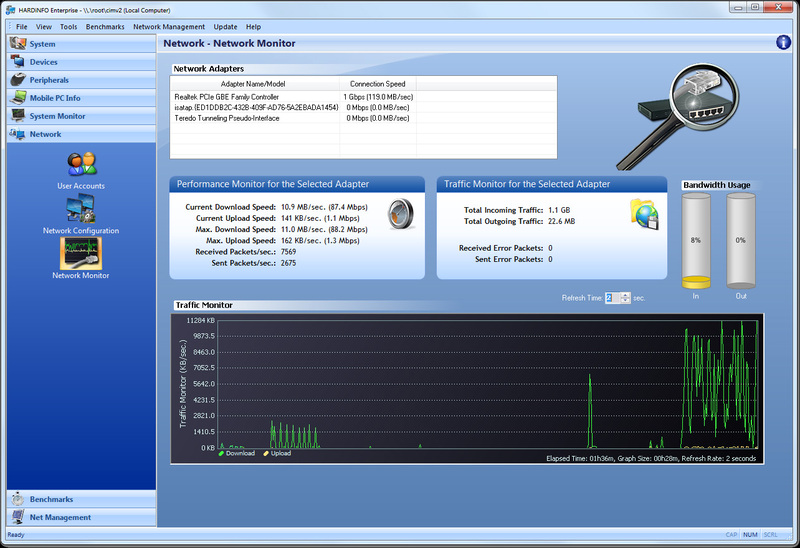Expand the Net Management sidebar section
The image size is (800, 548).
(x=82, y=517)
